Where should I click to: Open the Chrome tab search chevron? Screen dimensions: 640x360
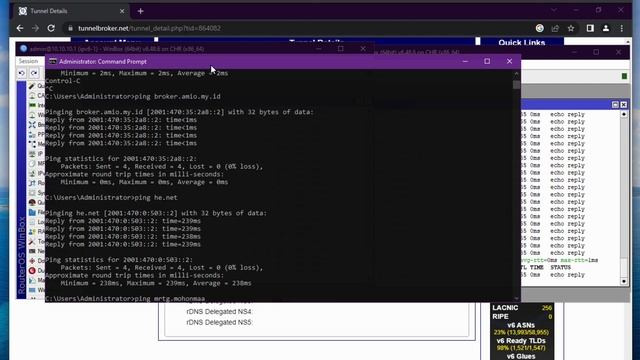point(553,10)
